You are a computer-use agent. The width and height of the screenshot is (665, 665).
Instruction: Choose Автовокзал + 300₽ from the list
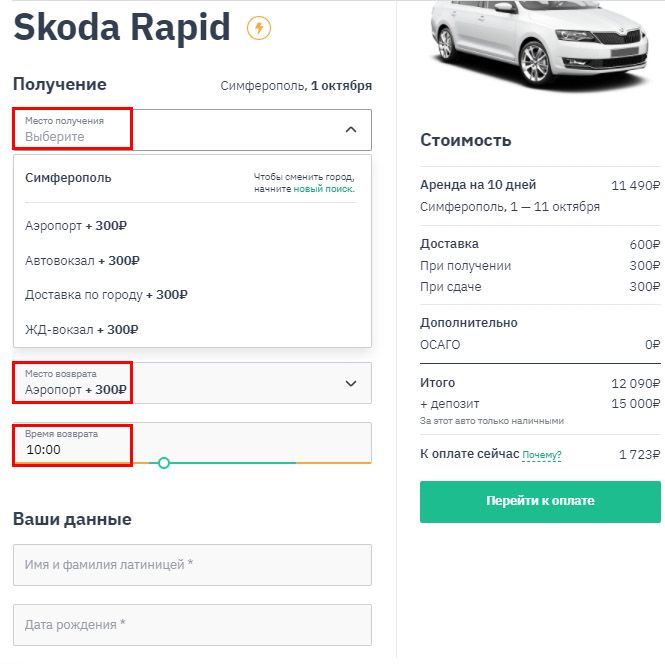point(82,261)
